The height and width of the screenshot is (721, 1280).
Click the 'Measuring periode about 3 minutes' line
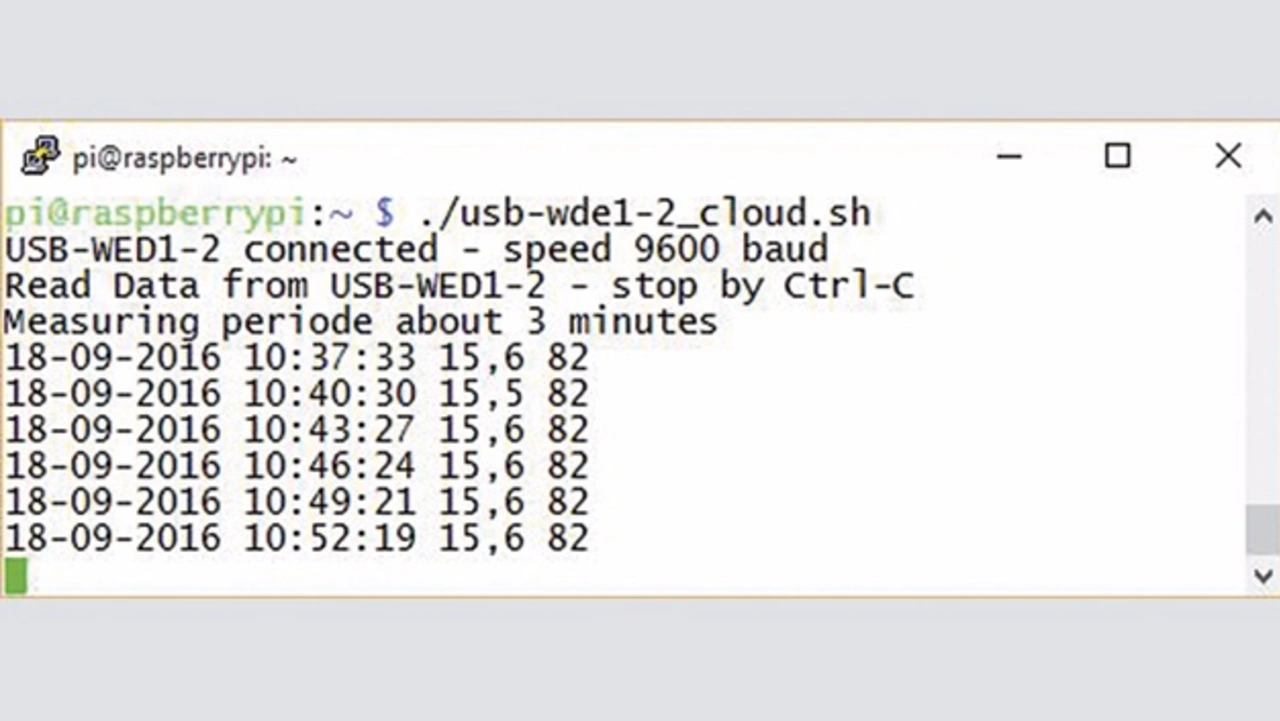click(x=361, y=322)
